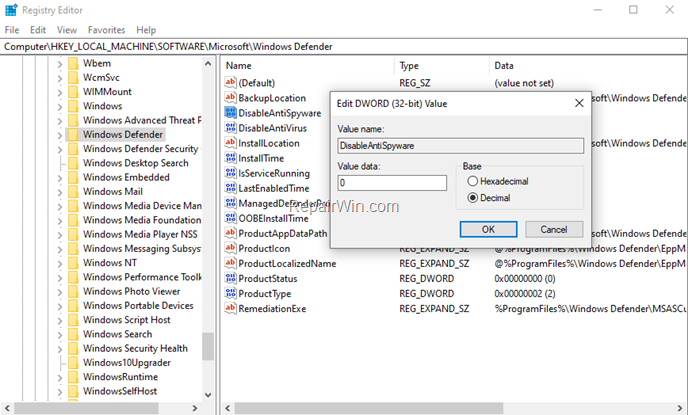Image resolution: width=688 pixels, height=415 pixels.
Task: Click the registry path address bar
Action: pos(344,47)
